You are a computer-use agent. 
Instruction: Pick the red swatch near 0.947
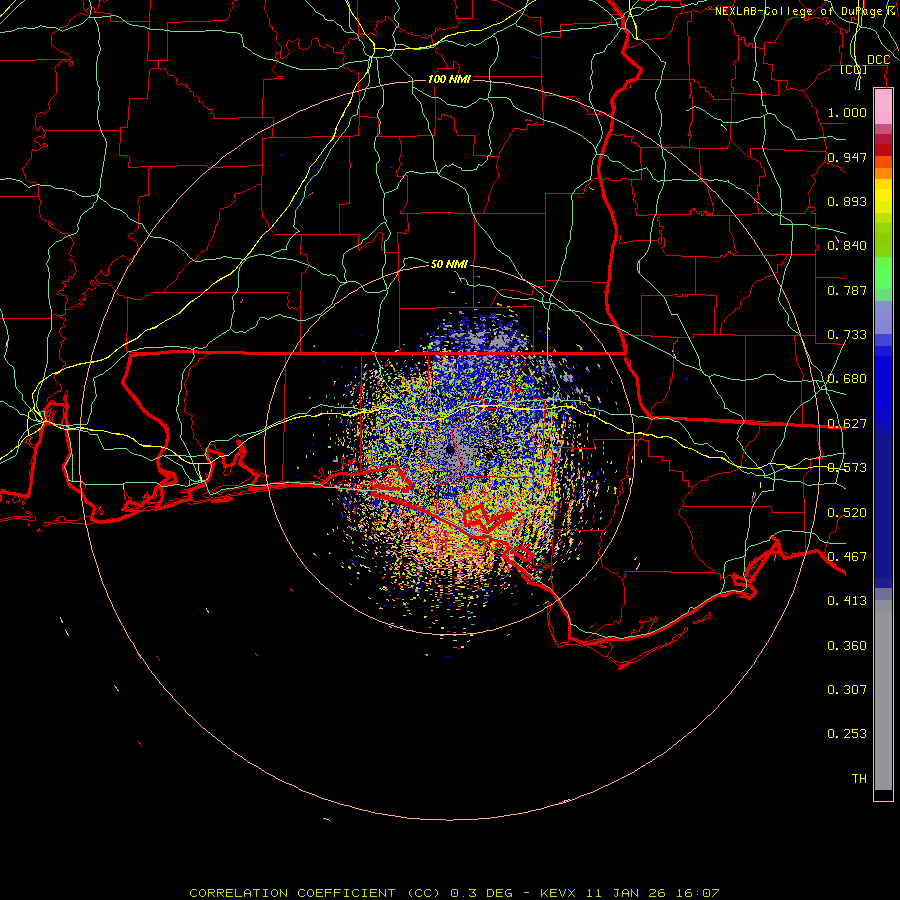pos(883,150)
